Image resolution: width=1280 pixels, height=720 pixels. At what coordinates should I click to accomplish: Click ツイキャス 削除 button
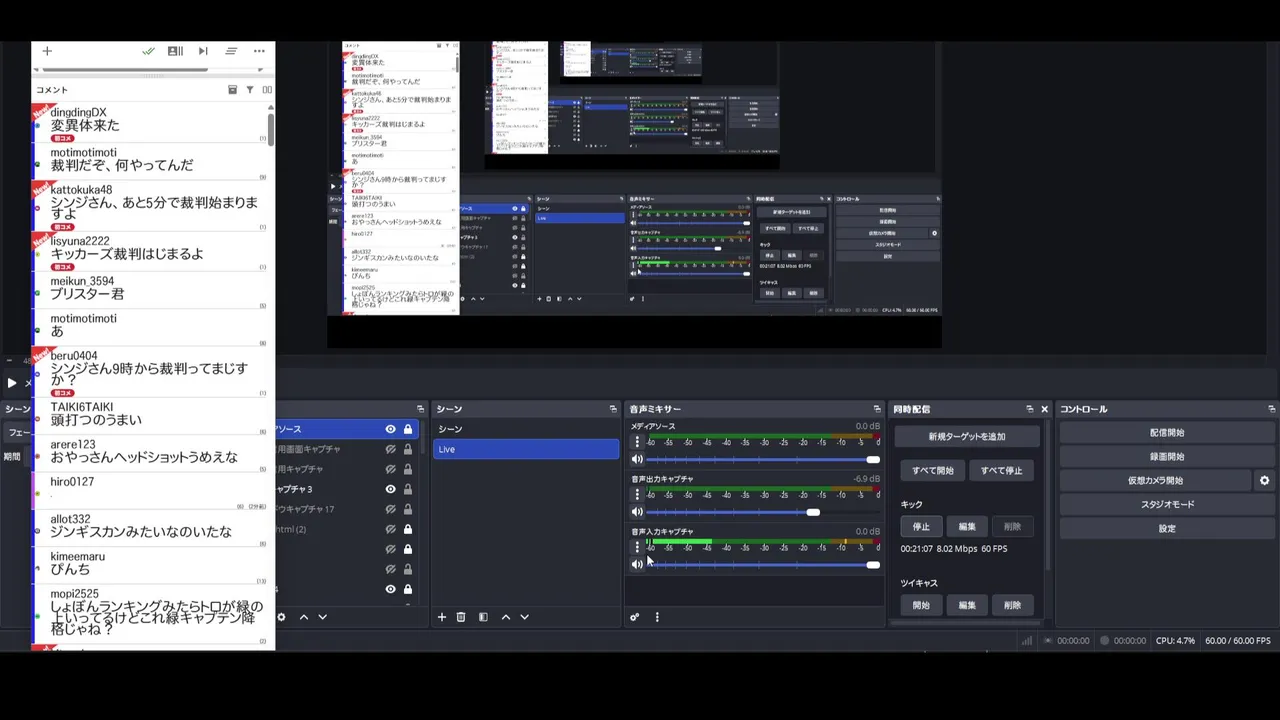tap(1012, 605)
